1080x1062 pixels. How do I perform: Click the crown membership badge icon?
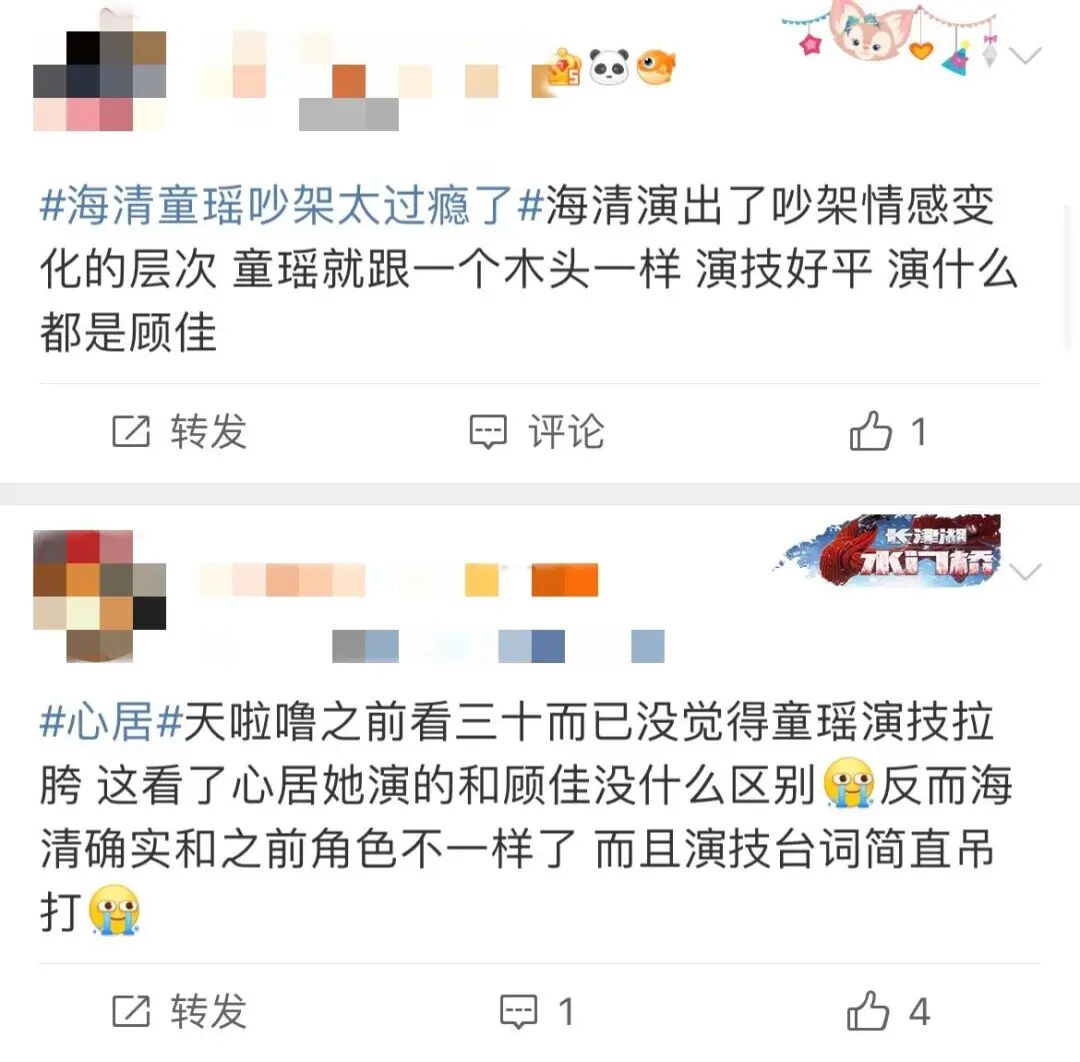563,68
